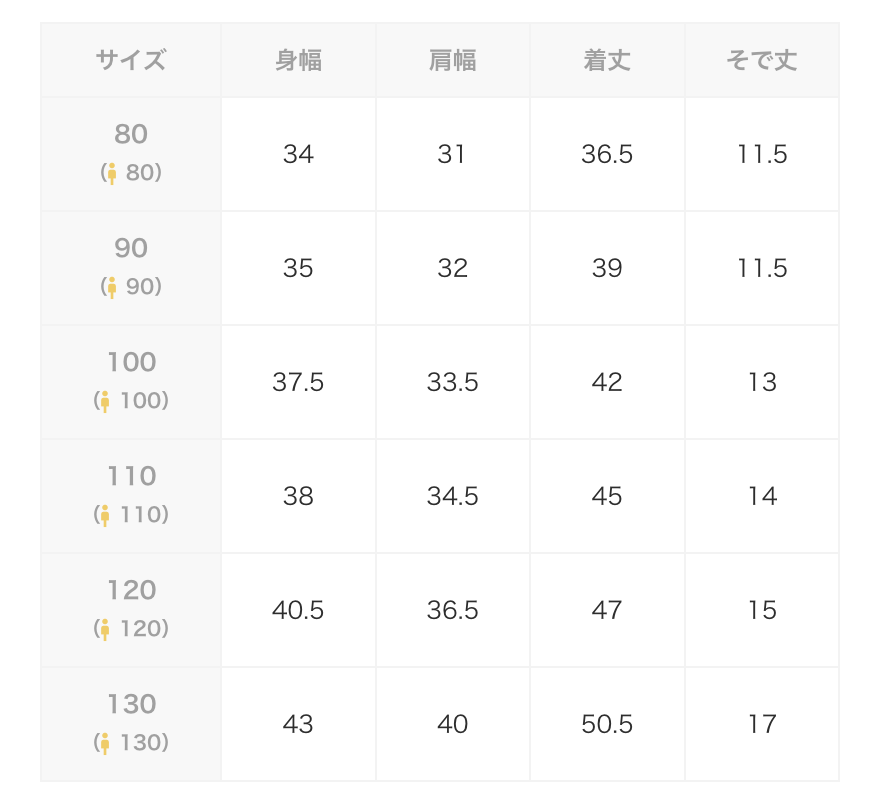Select the サイズ column header

point(131,60)
